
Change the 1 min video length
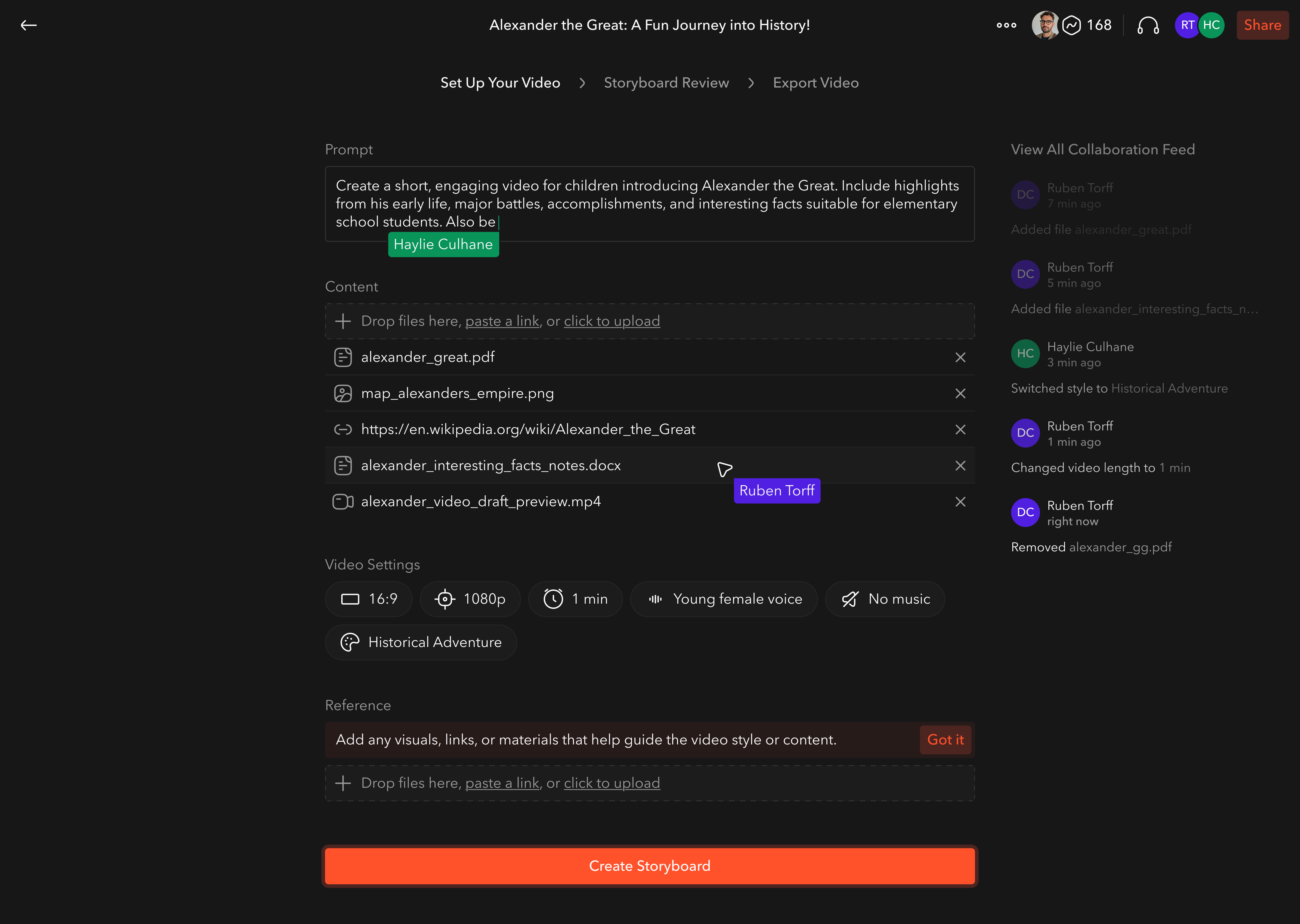point(575,599)
